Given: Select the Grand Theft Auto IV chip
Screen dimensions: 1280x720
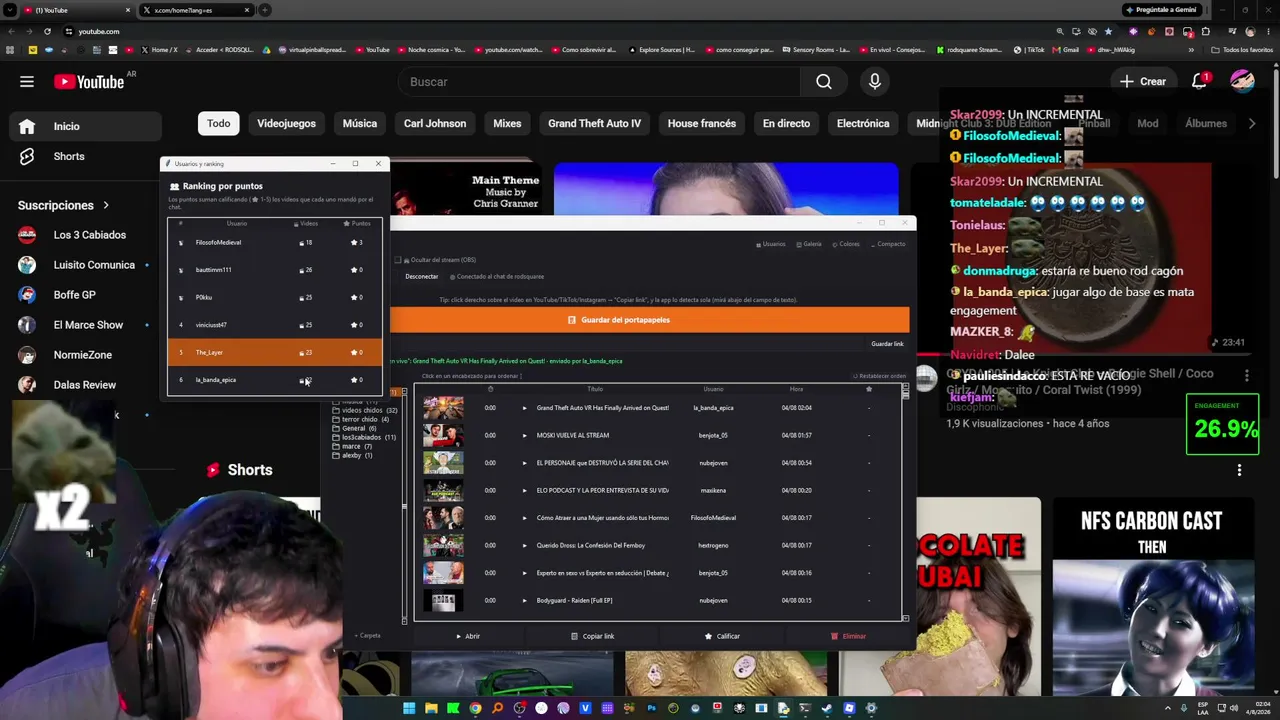Looking at the screenshot, I should (594, 124).
